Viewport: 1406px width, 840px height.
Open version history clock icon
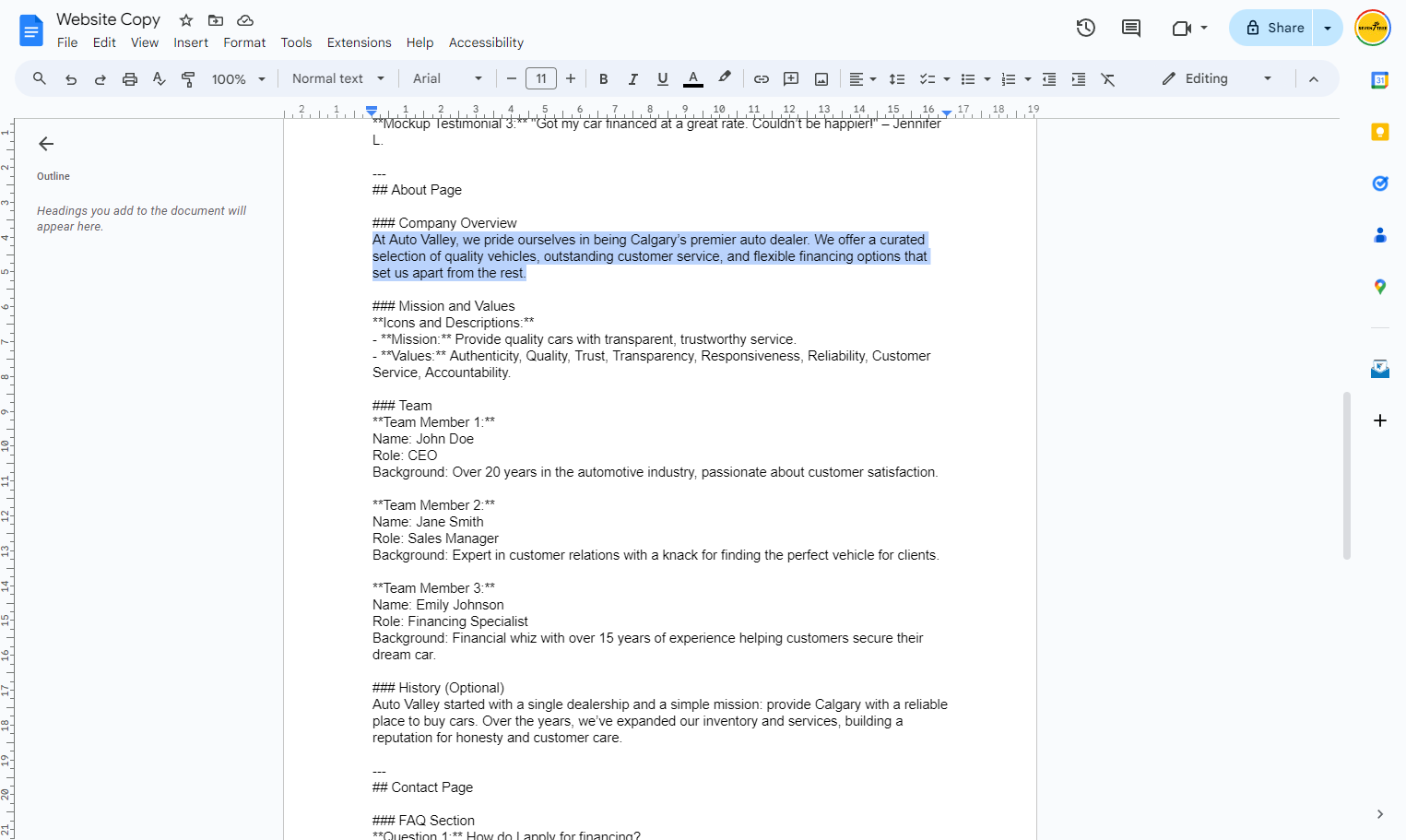[x=1086, y=28]
